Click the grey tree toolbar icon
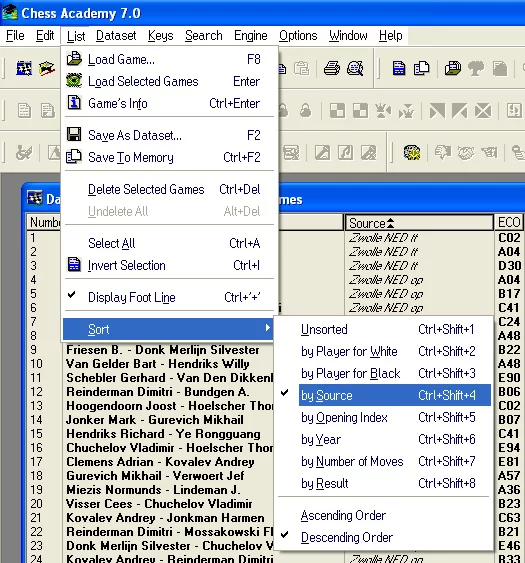Viewport: 525px width, 563px height. [476, 68]
